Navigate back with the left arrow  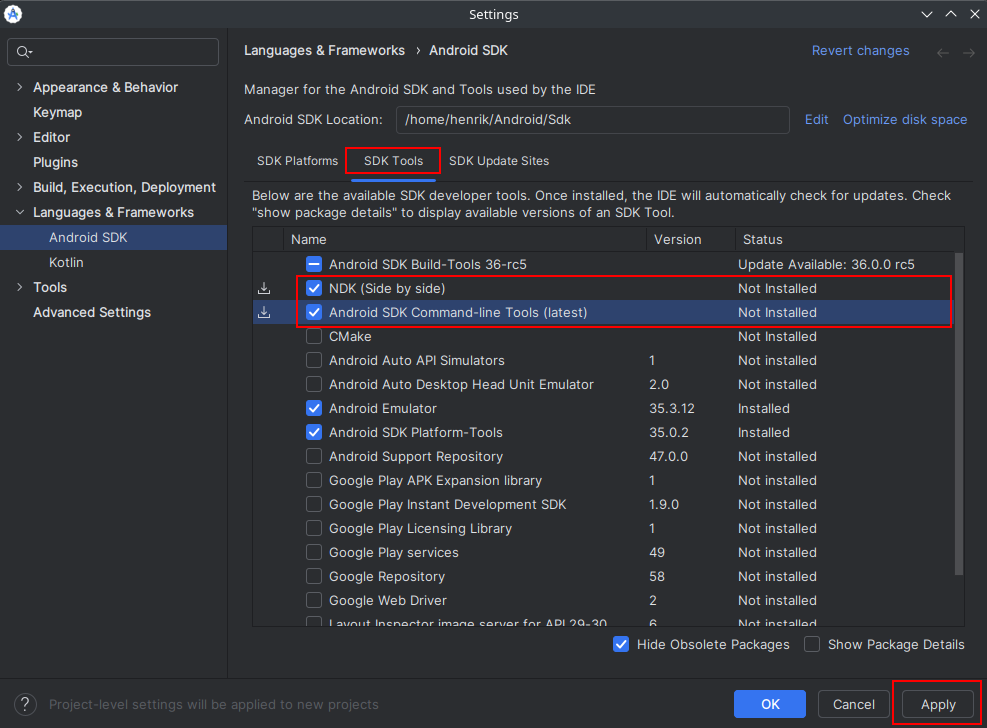(x=942, y=53)
